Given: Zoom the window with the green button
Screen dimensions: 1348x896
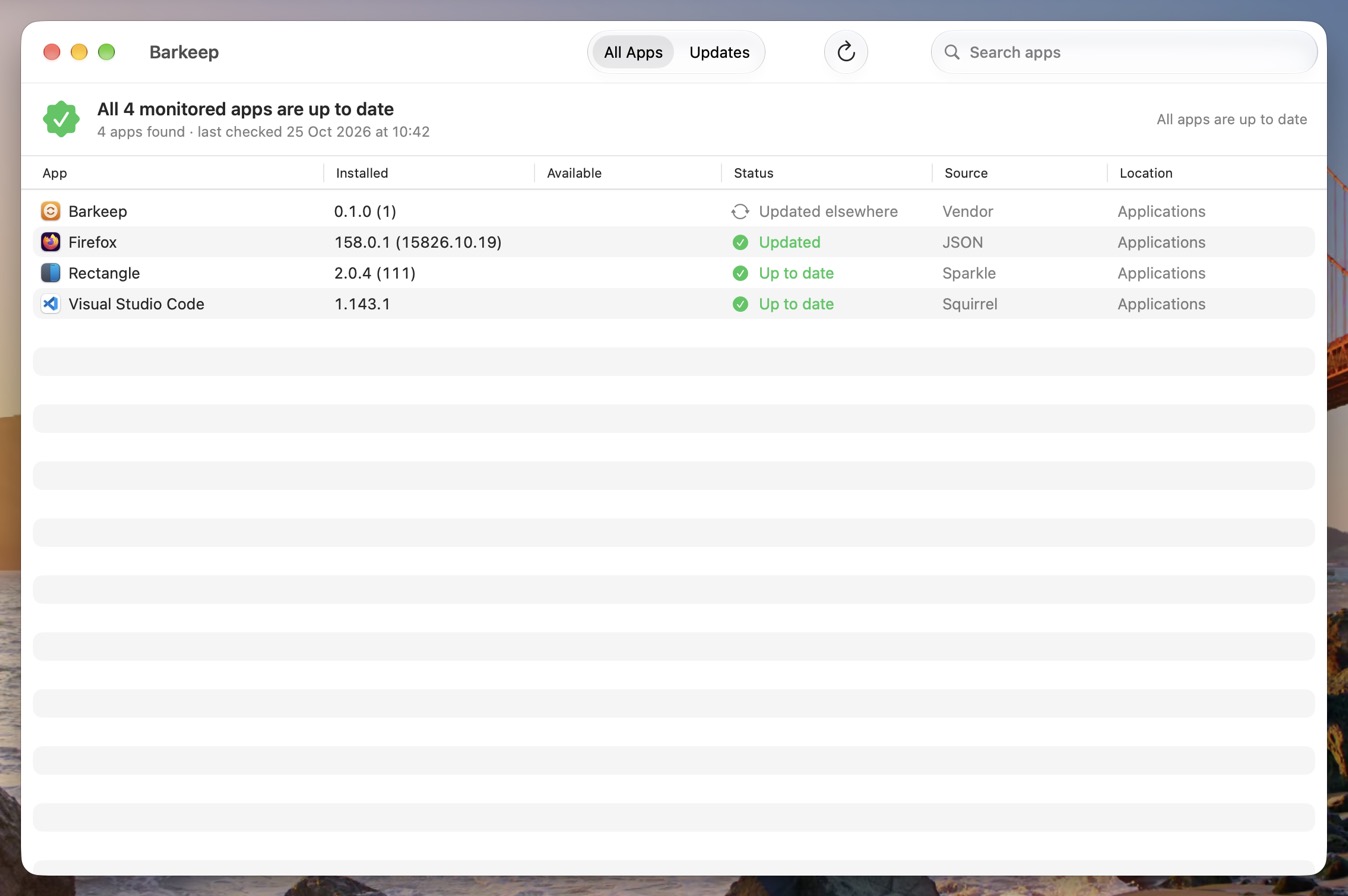Looking at the screenshot, I should (x=106, y=52).
